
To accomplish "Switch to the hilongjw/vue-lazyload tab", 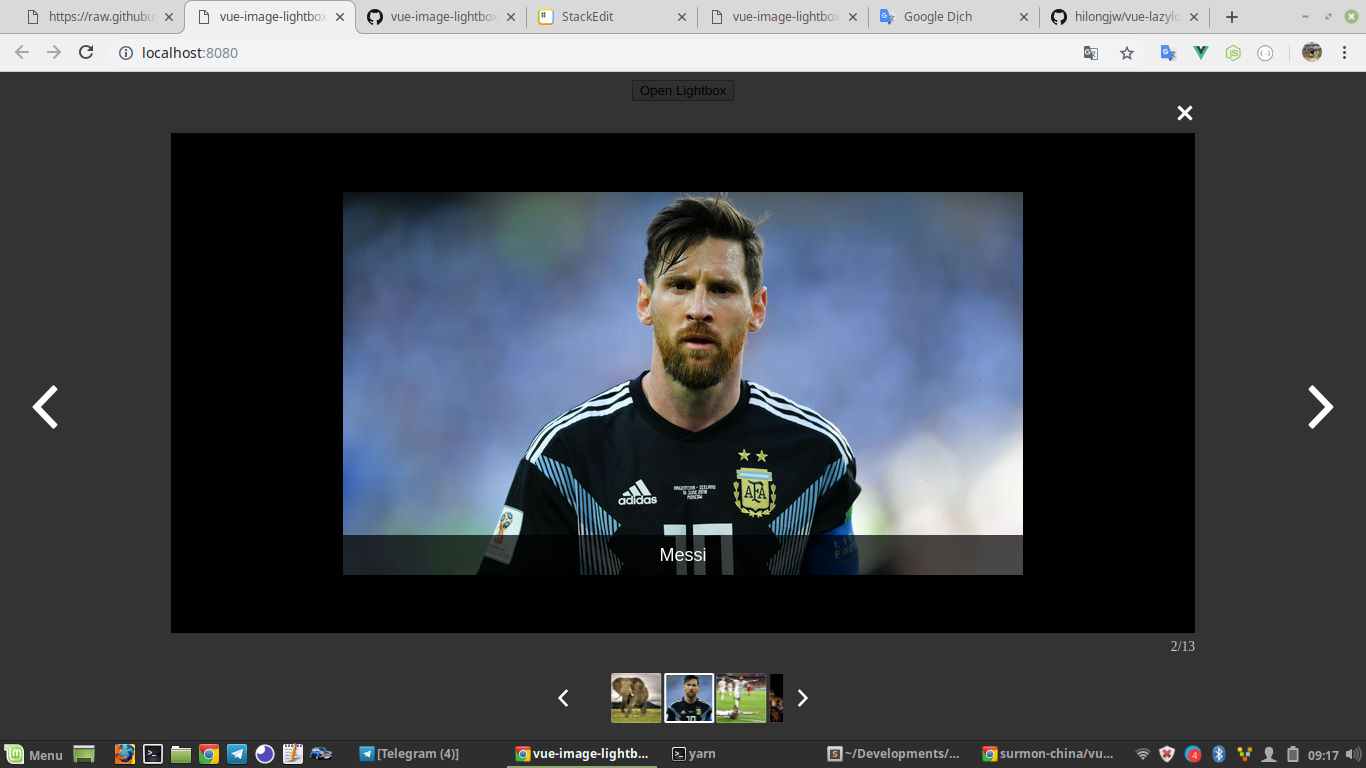I will [1125, 17].
